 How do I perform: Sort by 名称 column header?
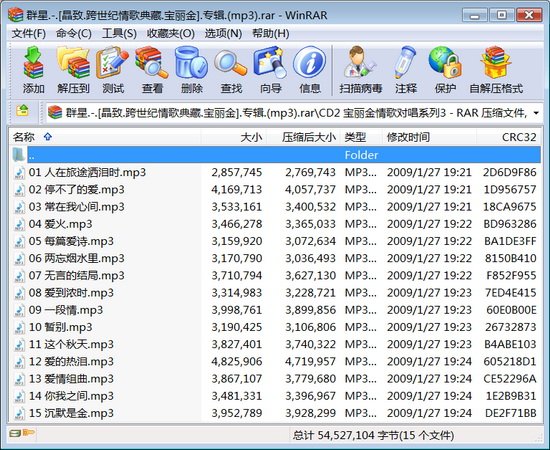(105, 137)
